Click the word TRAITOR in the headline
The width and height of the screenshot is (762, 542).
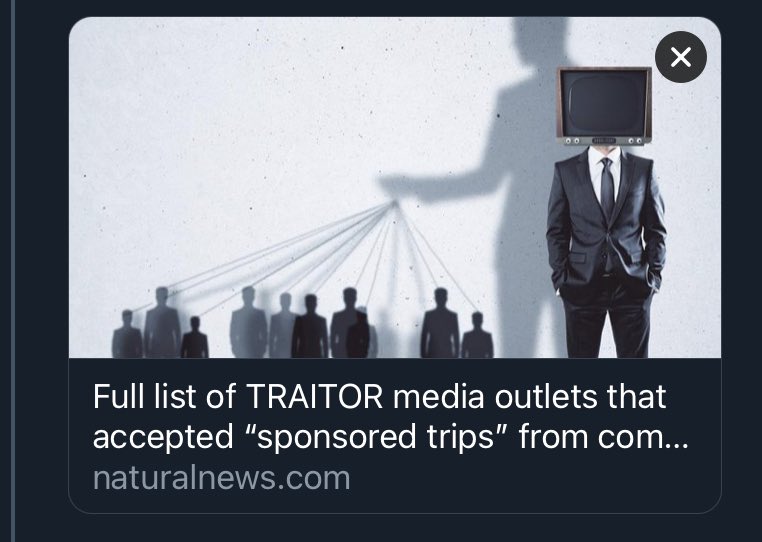[x=315, y=397]
